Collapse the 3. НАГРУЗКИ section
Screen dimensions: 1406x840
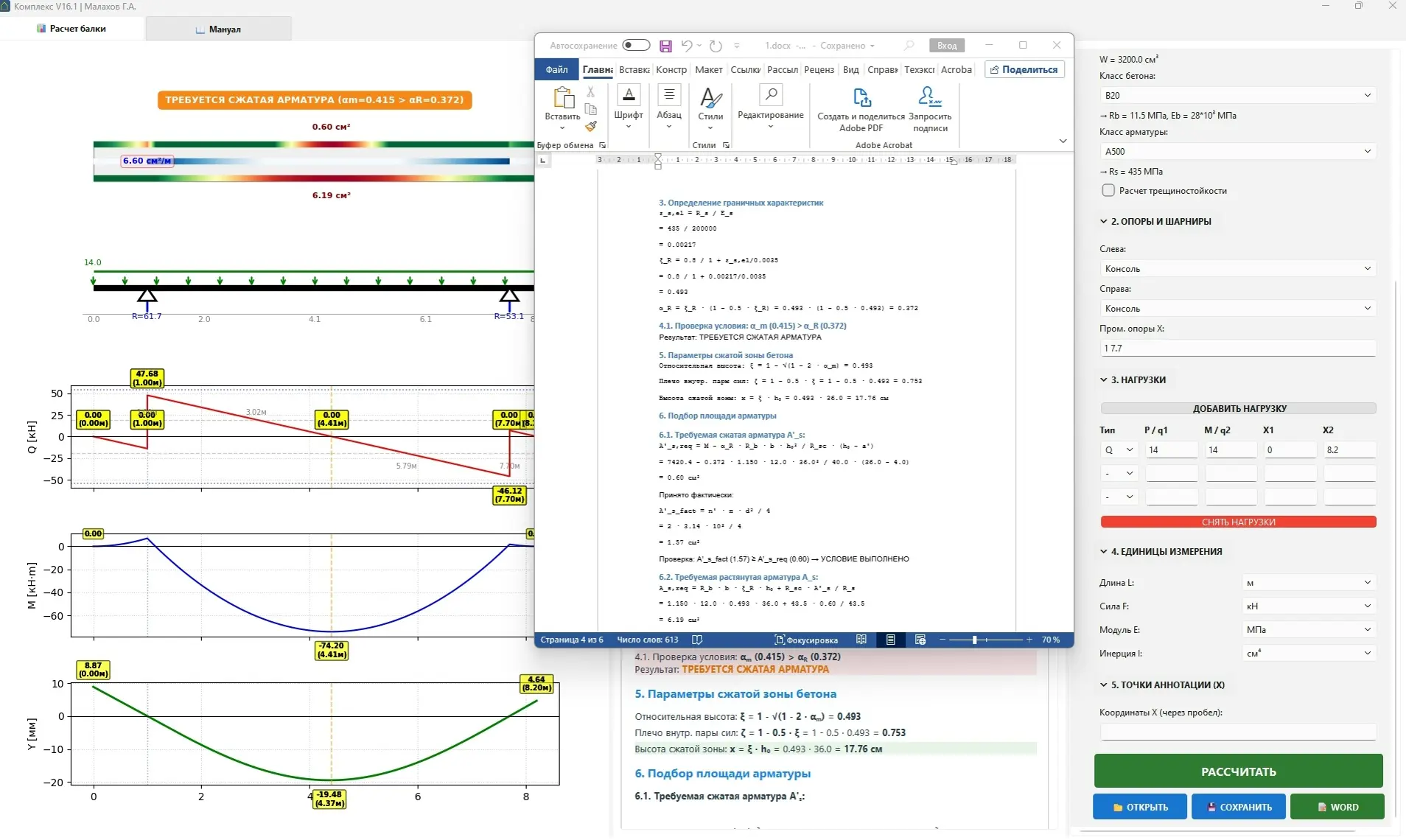tap(1104, 380)
